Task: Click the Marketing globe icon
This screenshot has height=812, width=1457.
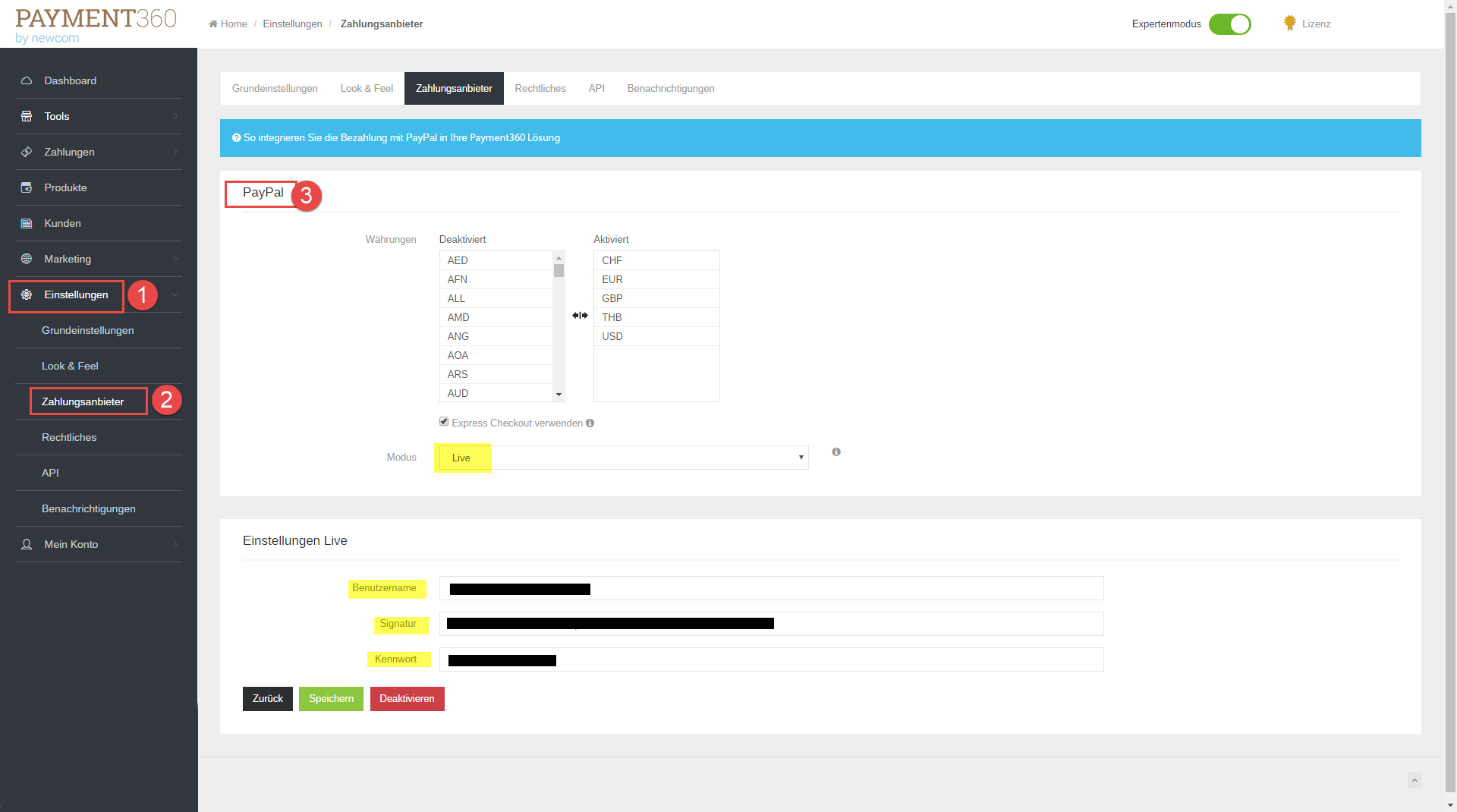Action: [27, 259]
